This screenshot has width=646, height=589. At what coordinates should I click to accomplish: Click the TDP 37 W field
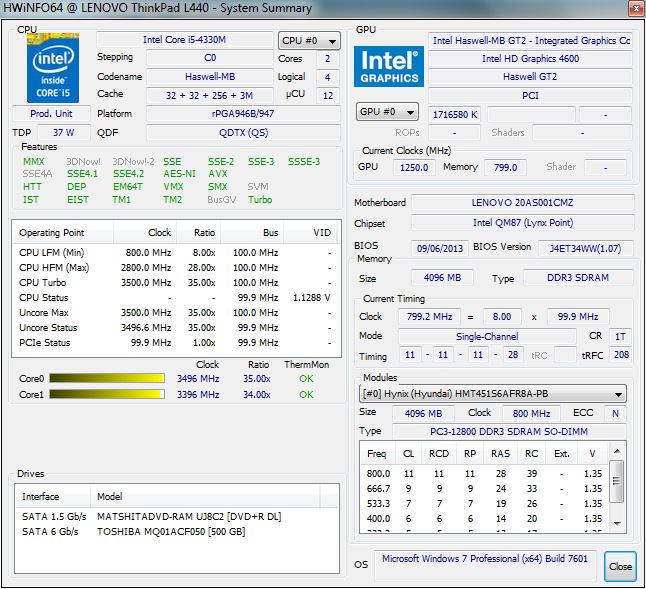(x=63, y=133)
